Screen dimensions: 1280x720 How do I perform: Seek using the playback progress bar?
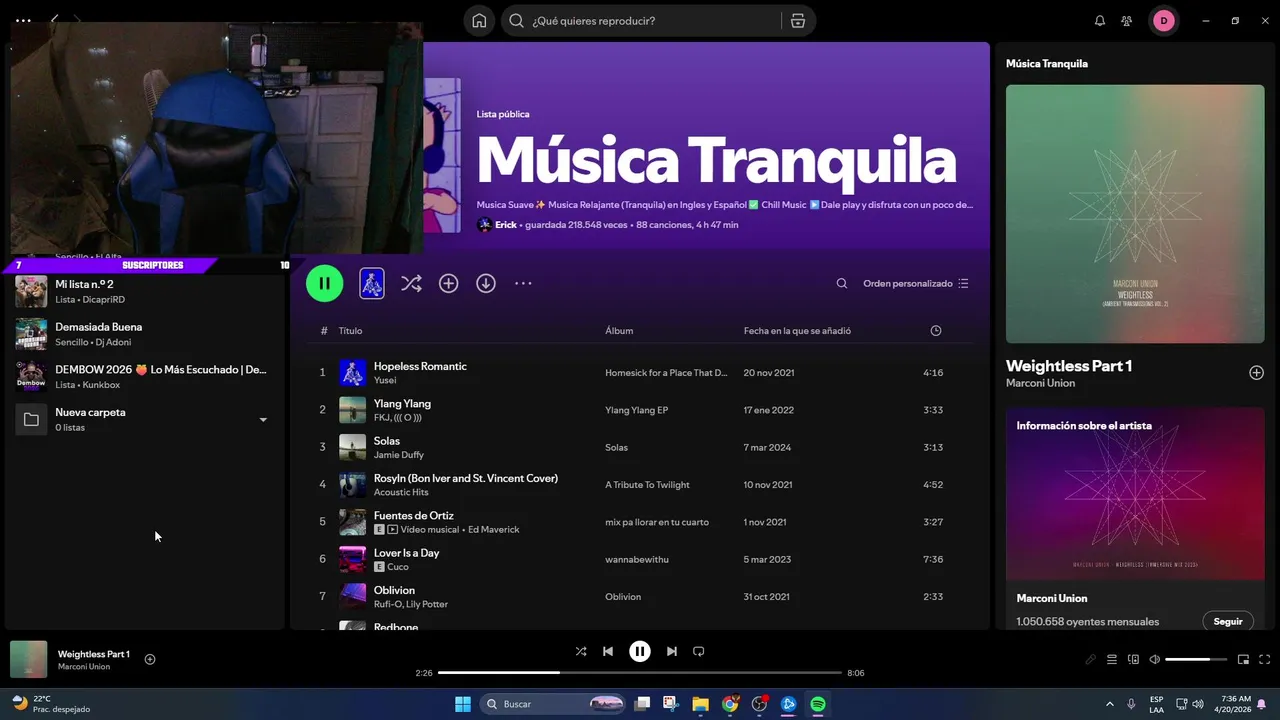(640, 673)
